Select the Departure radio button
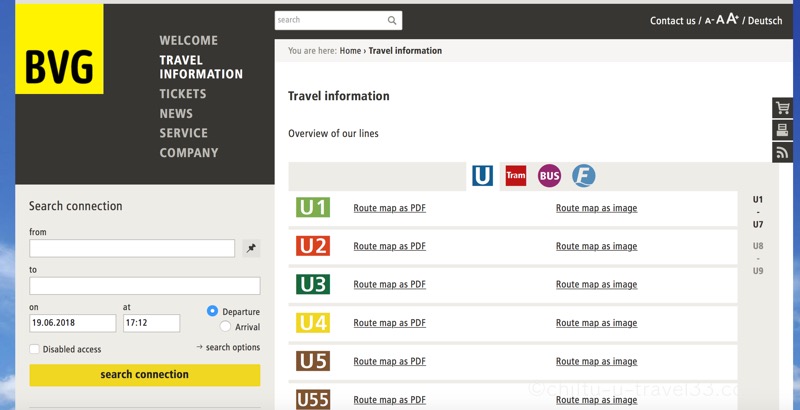This screenshot has height=410, width=800. click(212, 311)
